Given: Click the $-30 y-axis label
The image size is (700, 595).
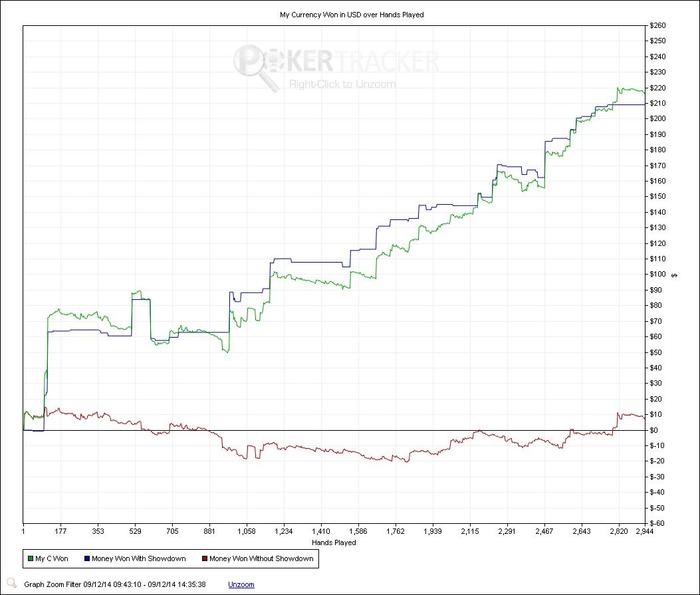Looking at the screenshot, I should click(655, 477).
